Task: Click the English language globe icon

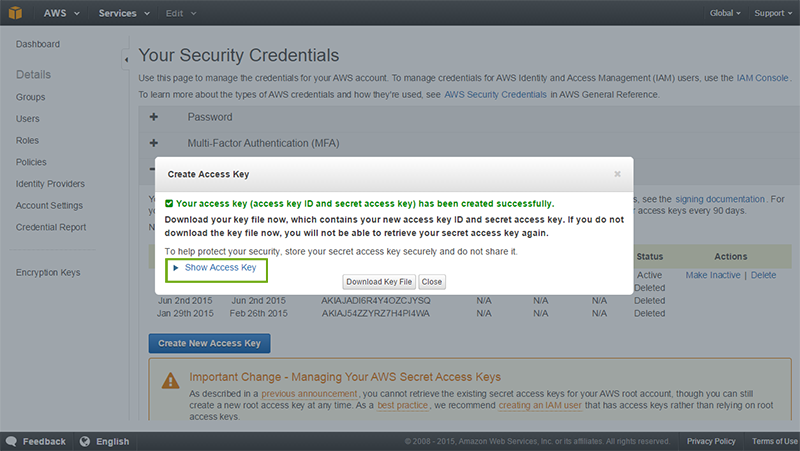Action: [x=85, y=441]
